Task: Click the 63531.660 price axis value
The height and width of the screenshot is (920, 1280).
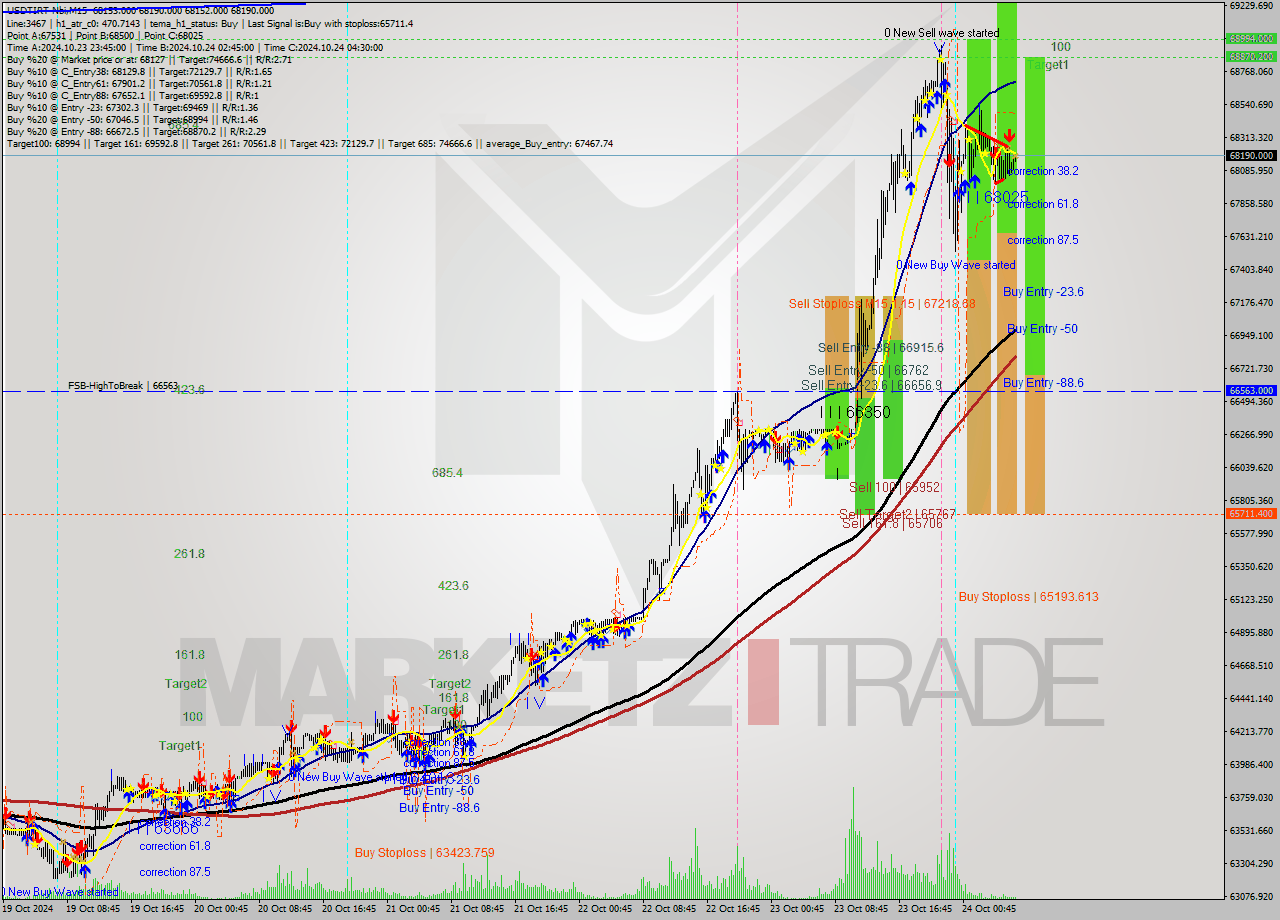Action: [x=1251, y=830]
